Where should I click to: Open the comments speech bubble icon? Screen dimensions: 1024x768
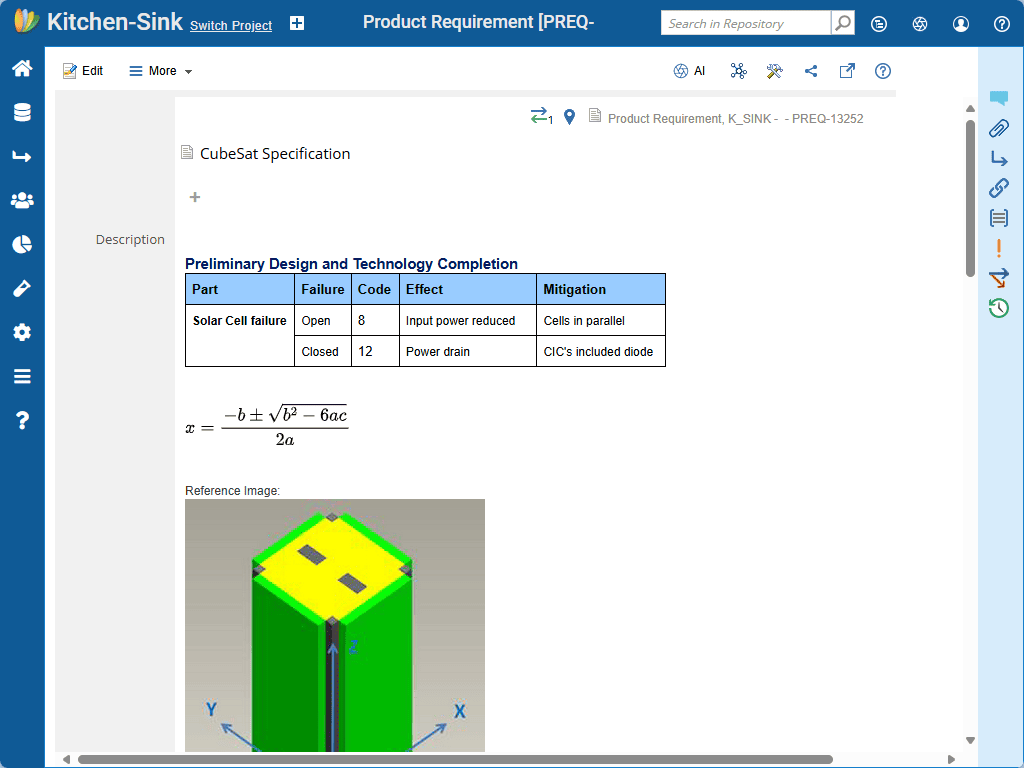(998, 98)
